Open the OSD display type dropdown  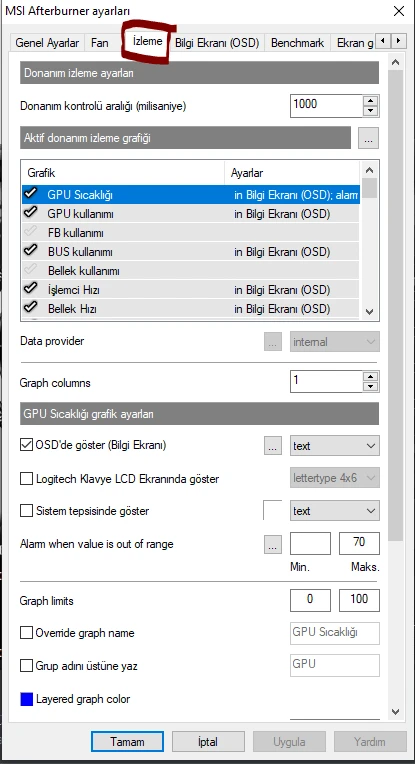coord(335,446)
